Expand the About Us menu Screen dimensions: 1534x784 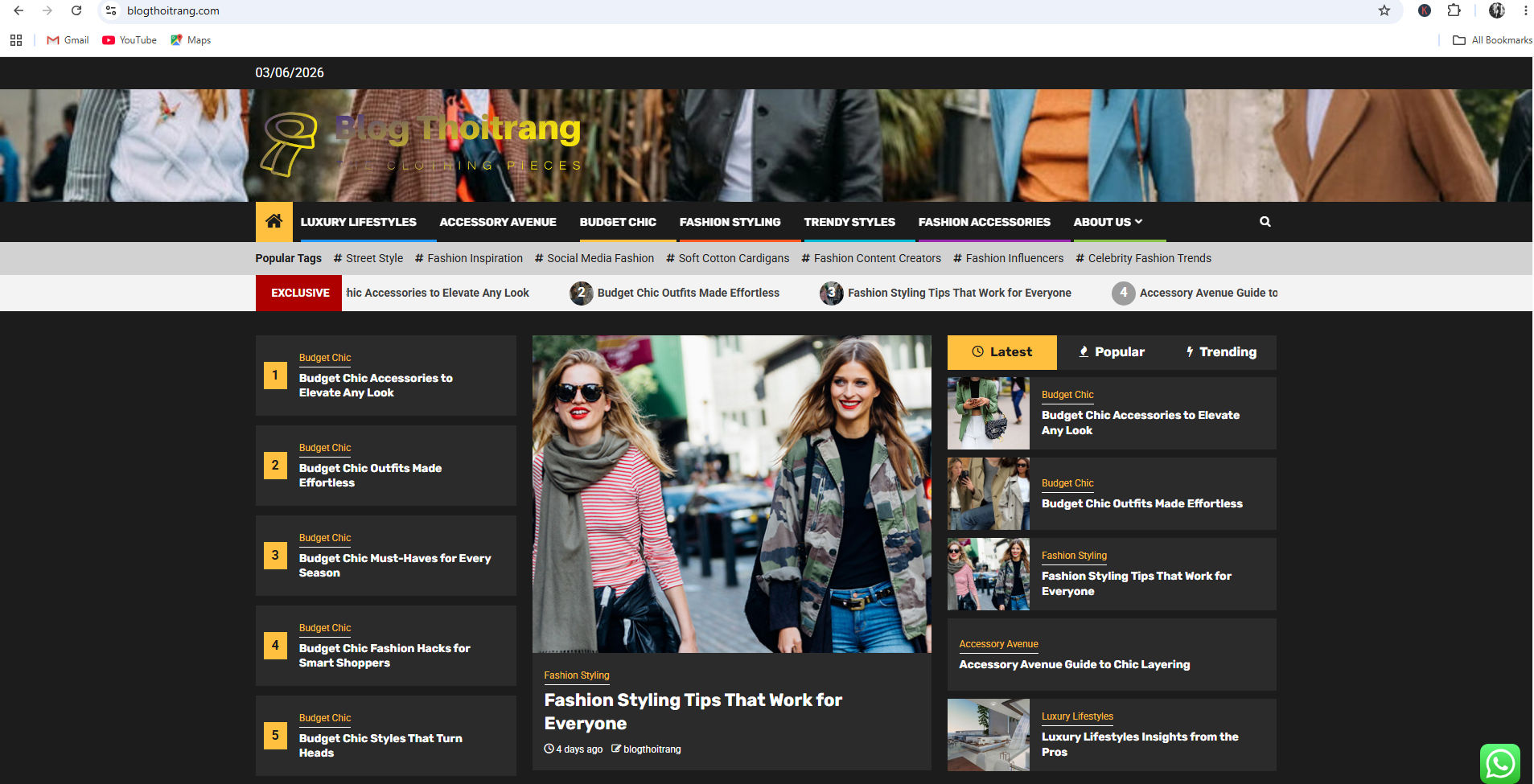click(x=1108, y=222)
